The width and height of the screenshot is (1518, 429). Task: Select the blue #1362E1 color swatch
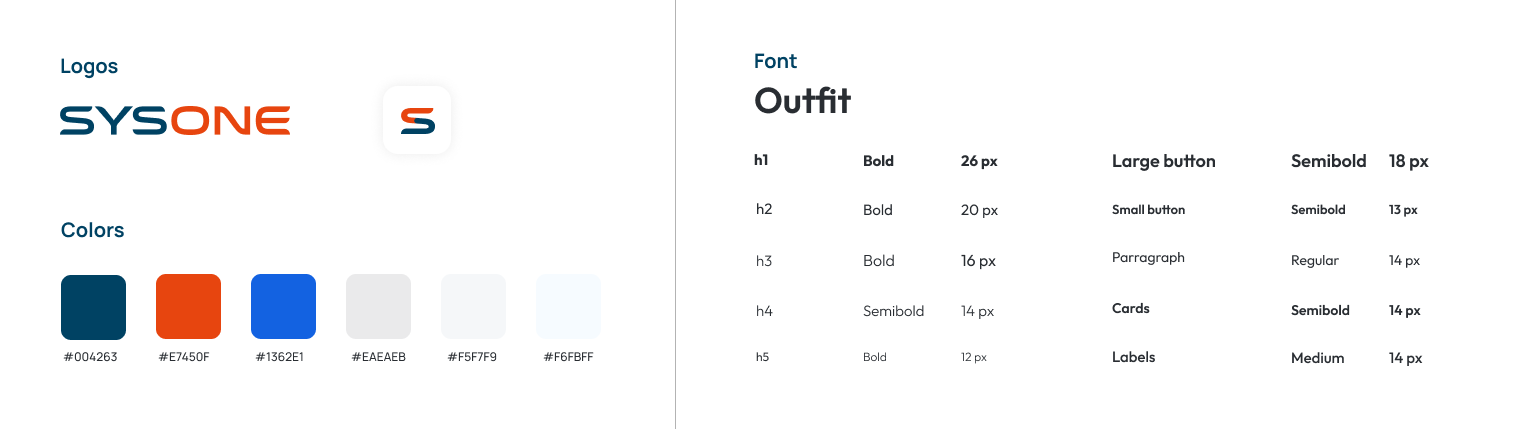(283, 306)
